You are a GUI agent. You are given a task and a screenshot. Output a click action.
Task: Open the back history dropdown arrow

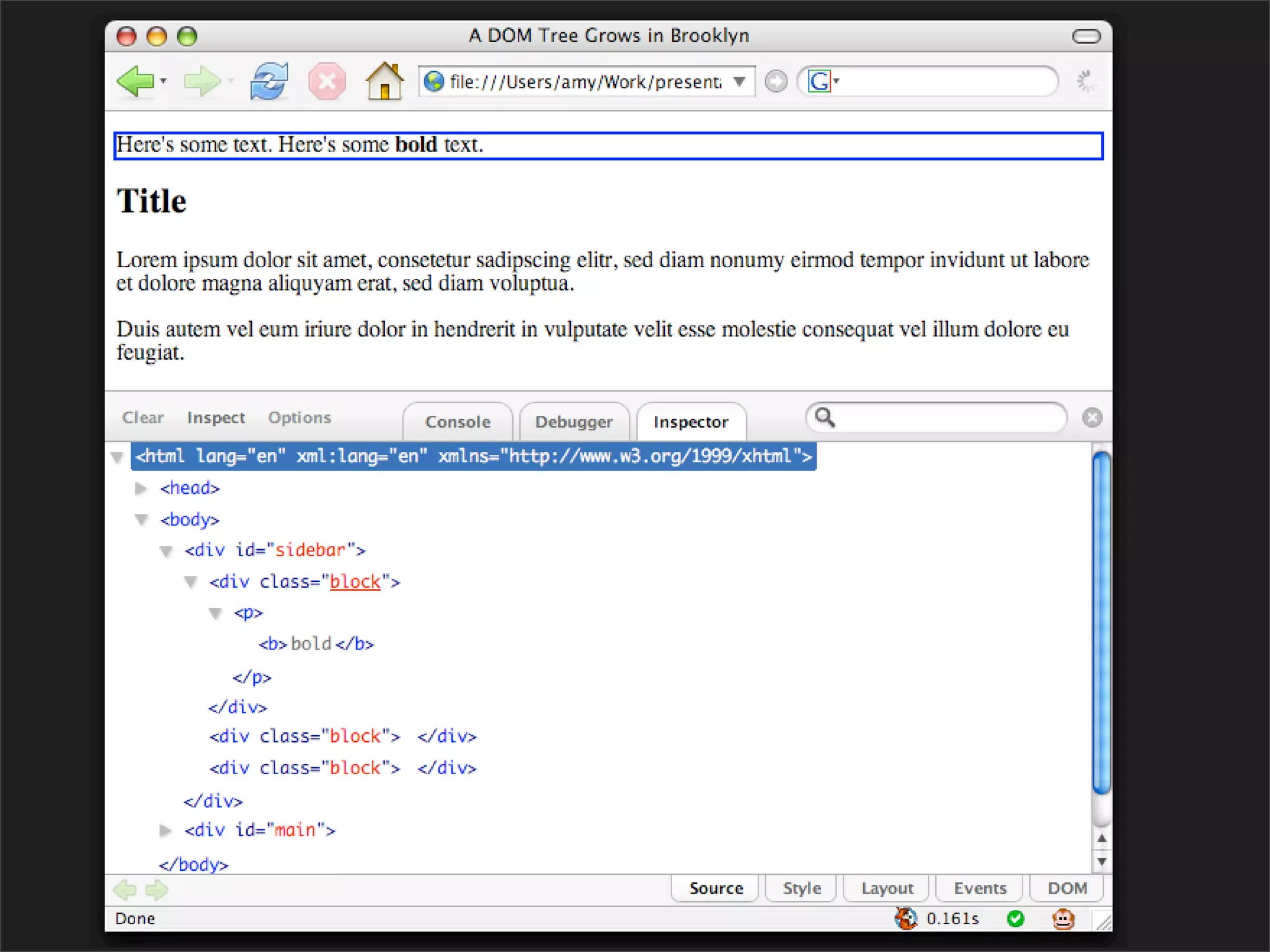pyautogui.click(x=164, y=81)
